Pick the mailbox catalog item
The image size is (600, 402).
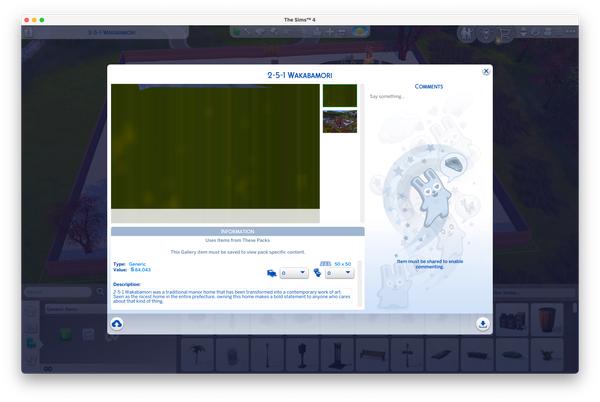302,355
